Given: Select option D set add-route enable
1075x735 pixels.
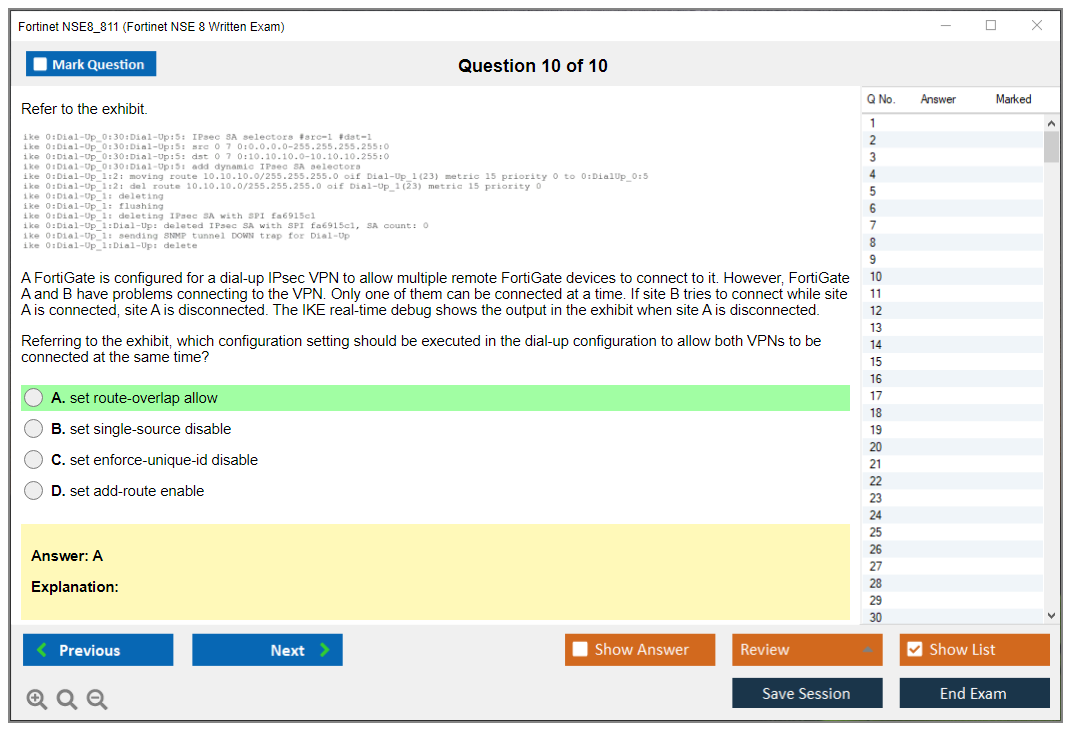Looking at the screenshot, I should (34, 491).
